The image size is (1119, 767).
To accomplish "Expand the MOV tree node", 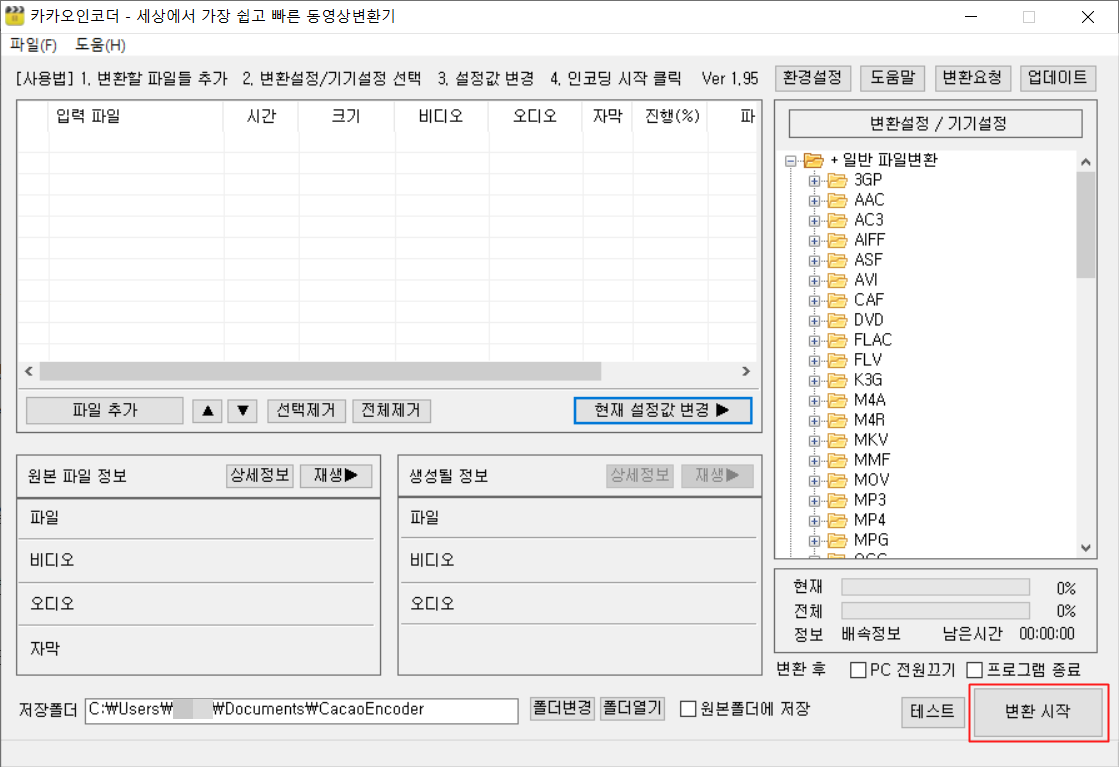I will tap(814, 480).
